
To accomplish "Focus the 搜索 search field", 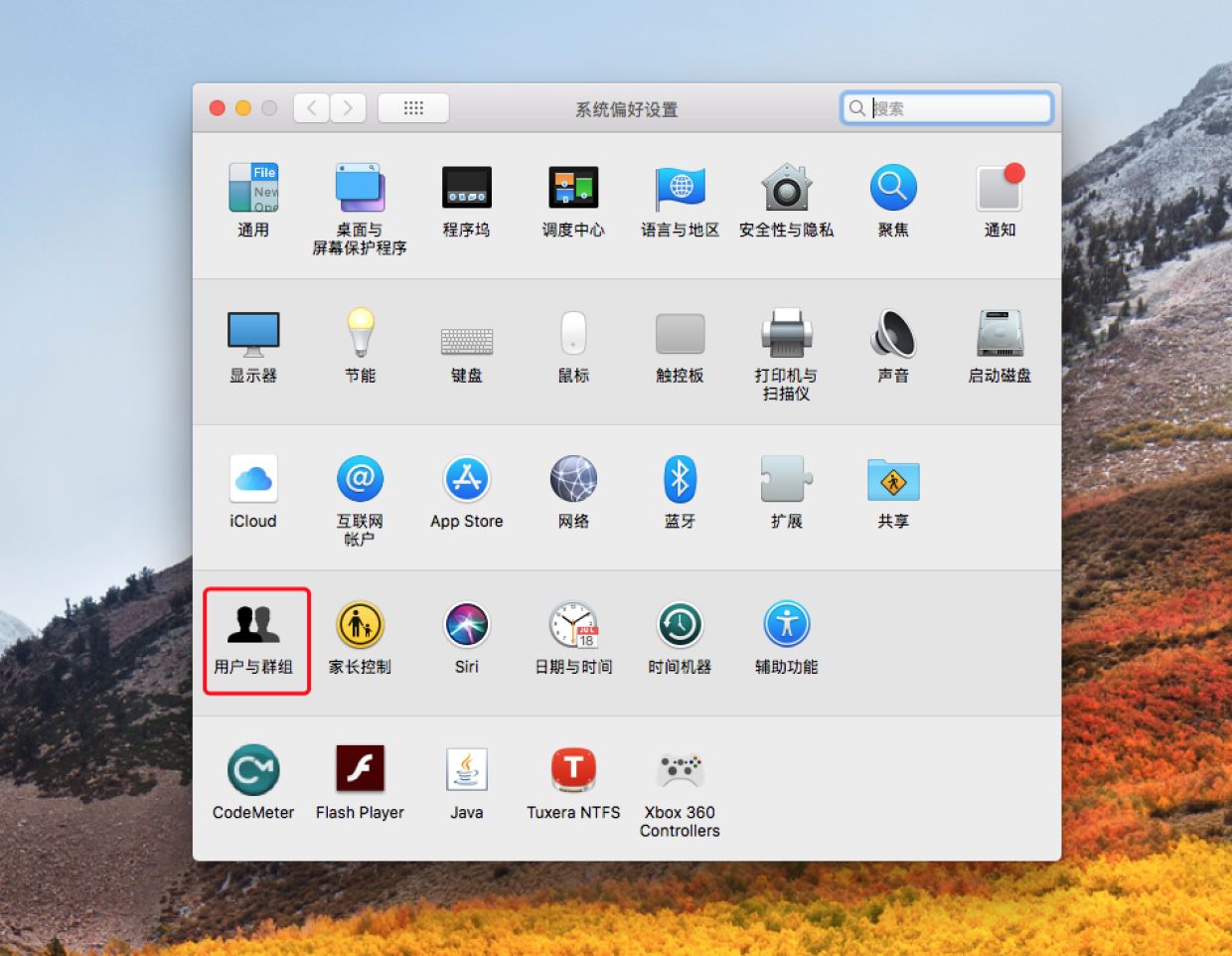I will [x=947, y=107].
